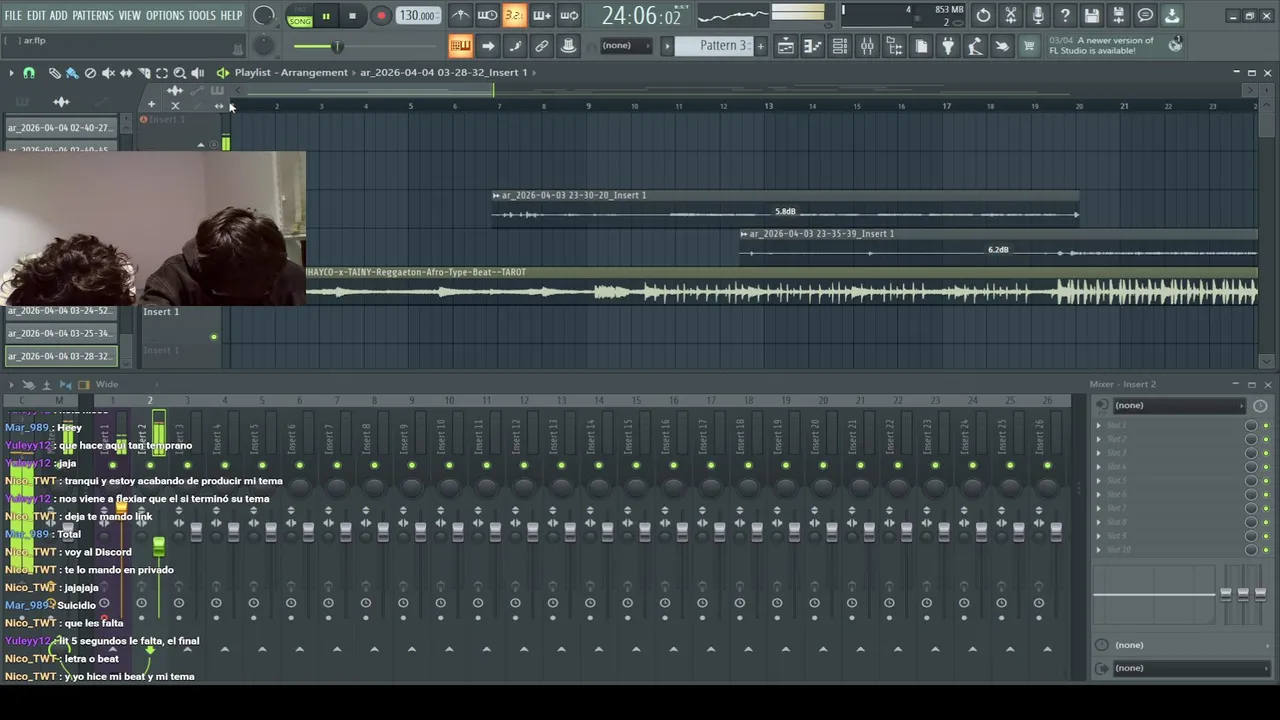Open the TOOLS menu
1280x720 pixels.
tap(202, 15)
